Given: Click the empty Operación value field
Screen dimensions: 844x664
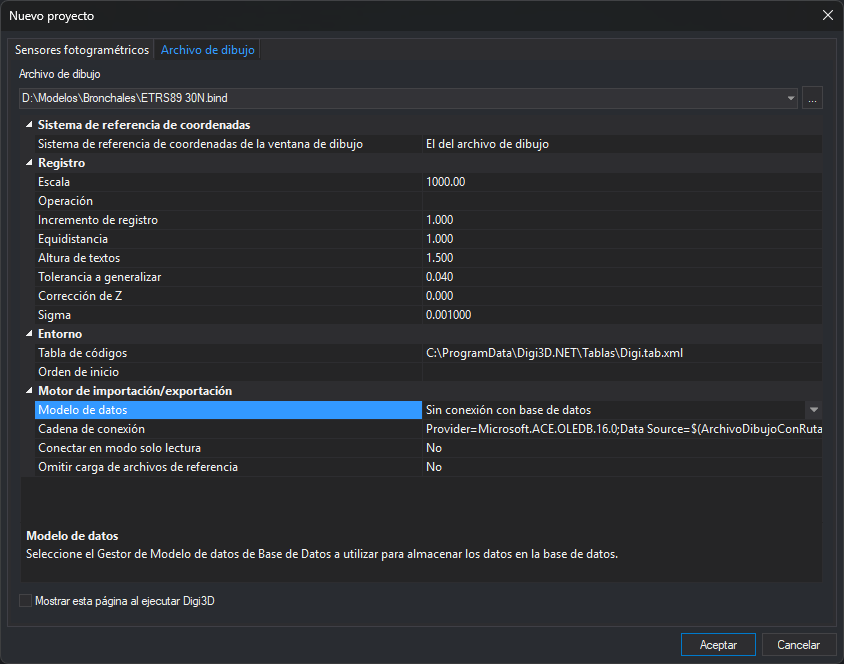Looking at the screenshot, I should coord(622,201).
